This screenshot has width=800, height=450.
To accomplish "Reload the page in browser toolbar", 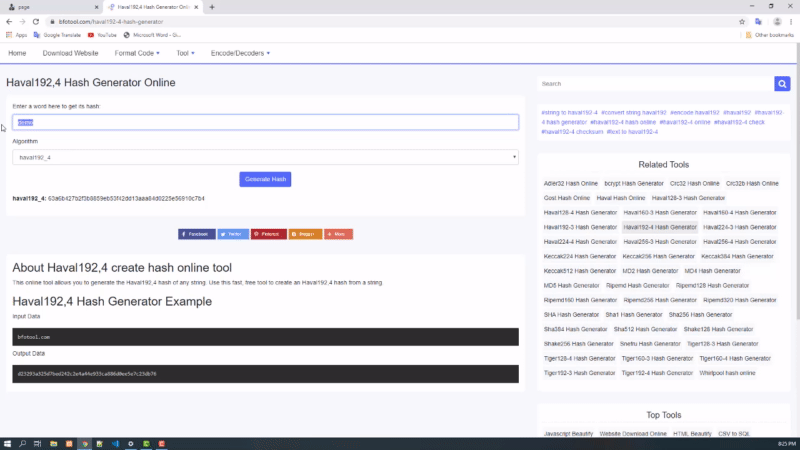I will coord(36,21).
